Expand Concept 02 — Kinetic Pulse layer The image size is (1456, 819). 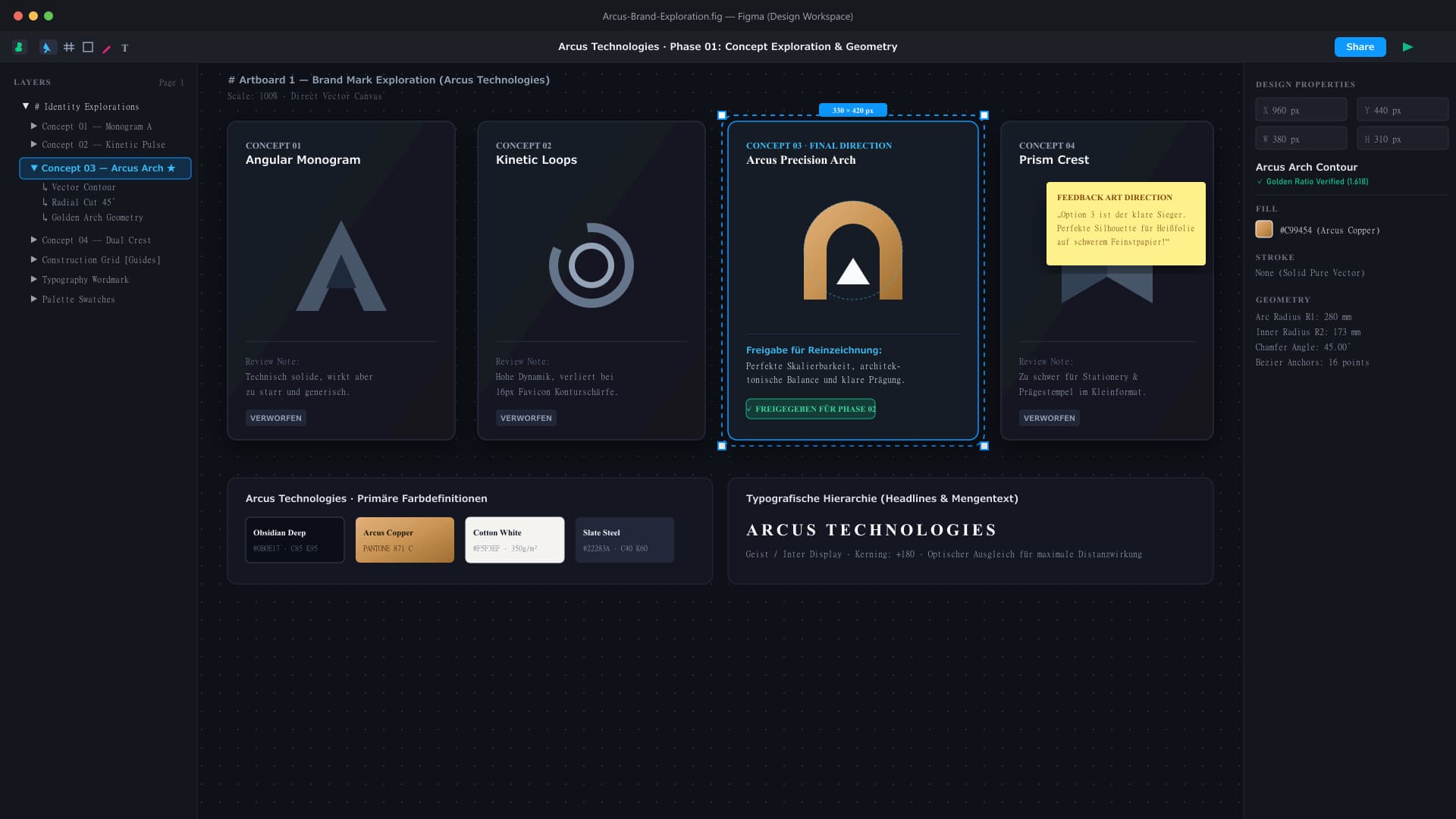click(33, 144)
